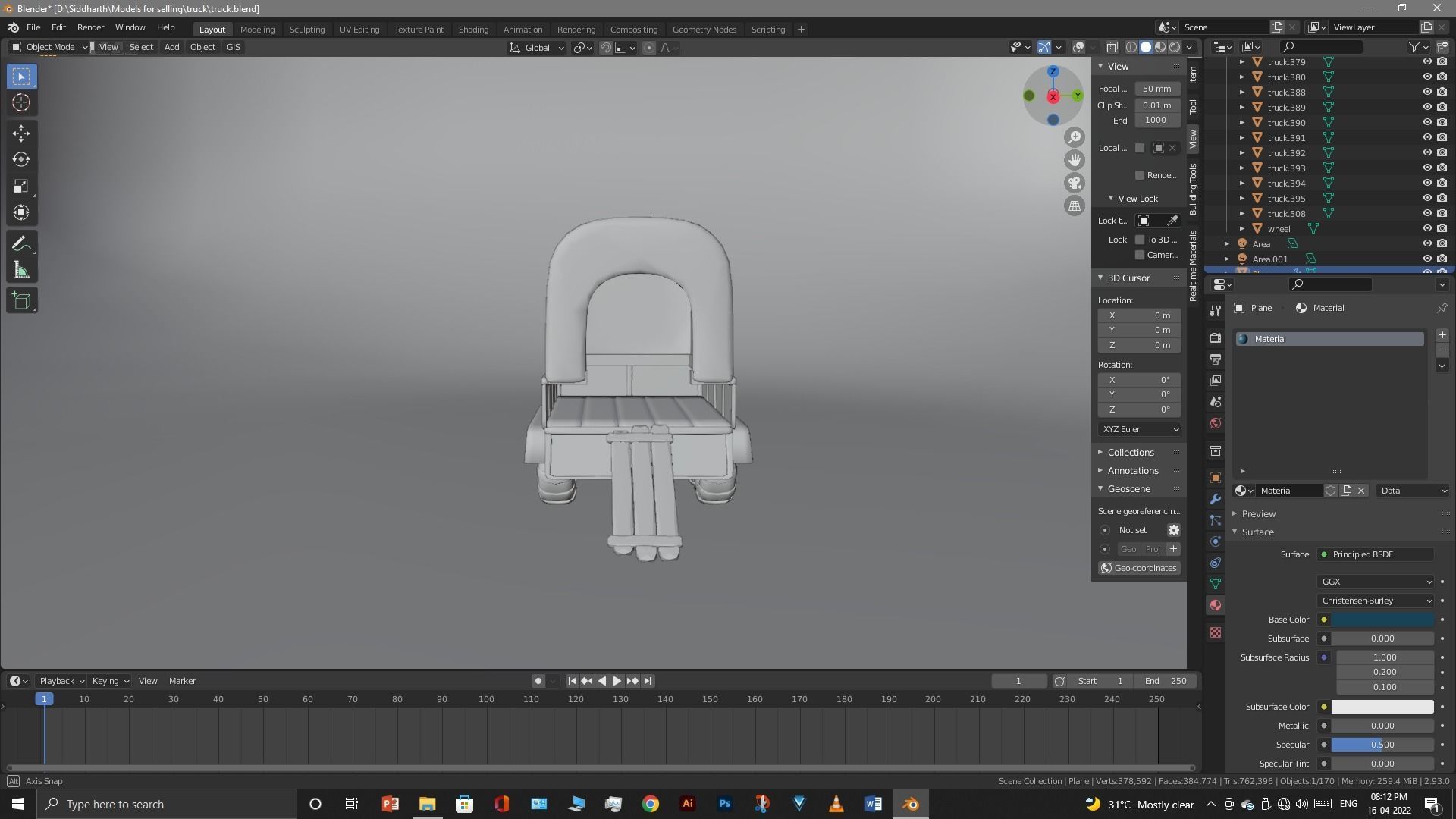The width and height of the screenshot is (1456, 819).
Task: Select the Move tool in toolbar
Action: [x=21, y=133]
